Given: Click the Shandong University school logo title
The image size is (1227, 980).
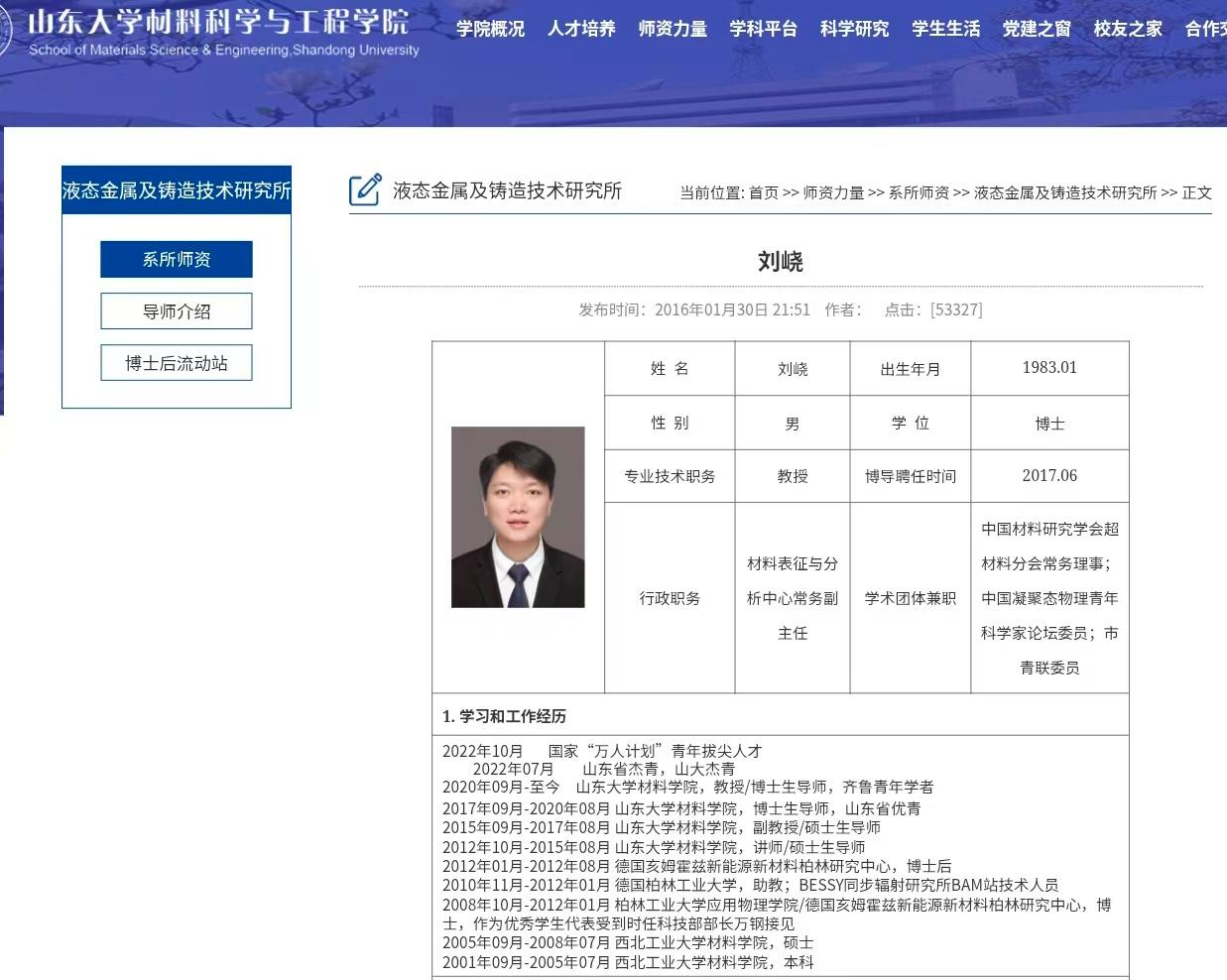Looking at the screenshot, I should pyautogui.click(x=217, y=32).
